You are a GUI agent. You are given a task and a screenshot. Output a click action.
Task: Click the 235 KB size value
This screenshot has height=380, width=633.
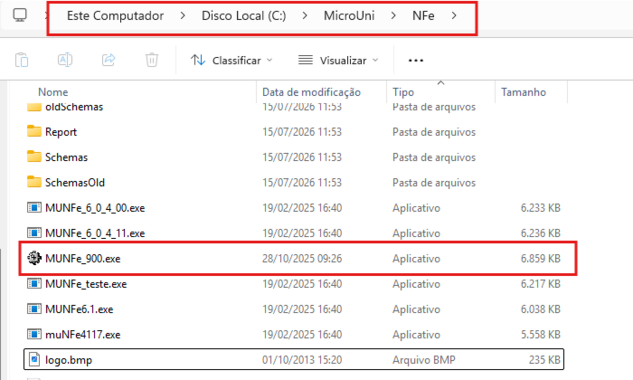[545, 360]
